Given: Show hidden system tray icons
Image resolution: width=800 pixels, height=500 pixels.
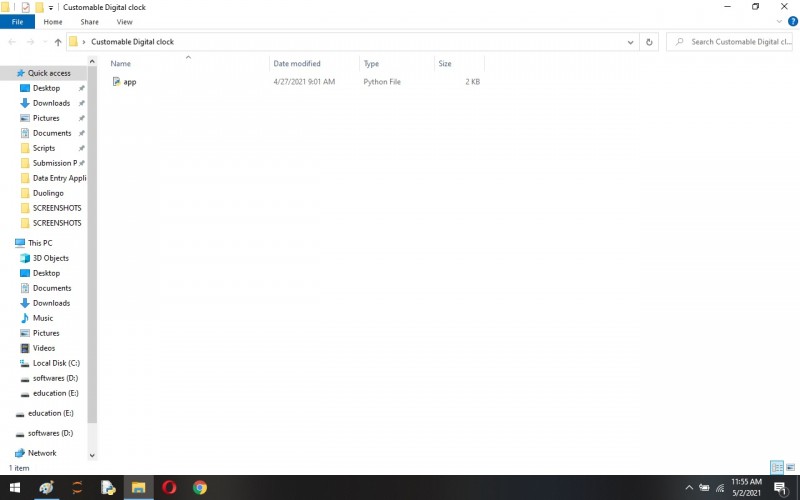Looking at the screenshot, I should pos(689,488).
